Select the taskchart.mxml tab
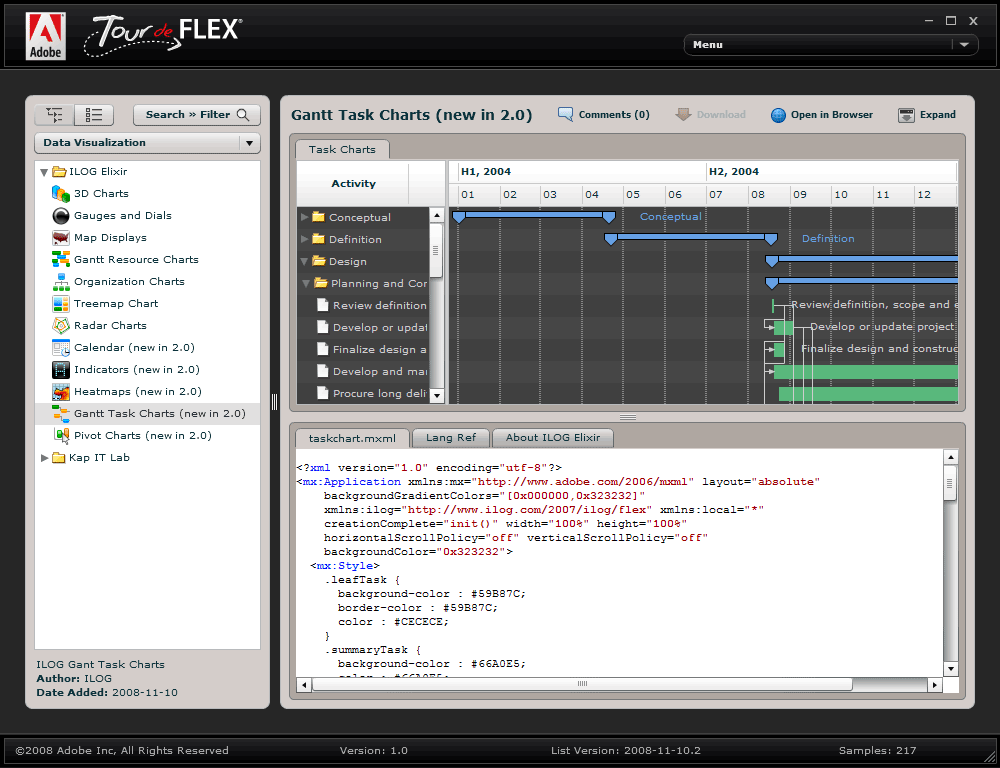The height and width of the screenshot is (768, 1000). (x=352, y=438)
